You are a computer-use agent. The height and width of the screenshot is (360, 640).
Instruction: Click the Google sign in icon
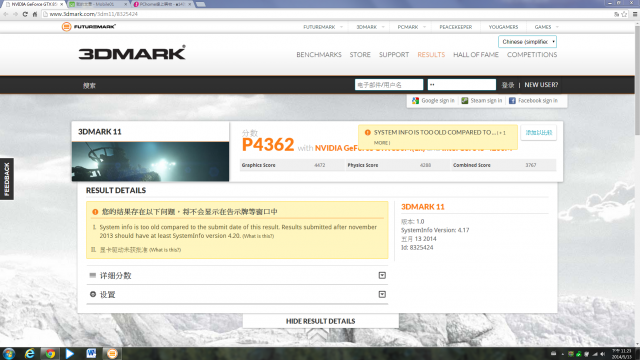(x=416, y=100)
